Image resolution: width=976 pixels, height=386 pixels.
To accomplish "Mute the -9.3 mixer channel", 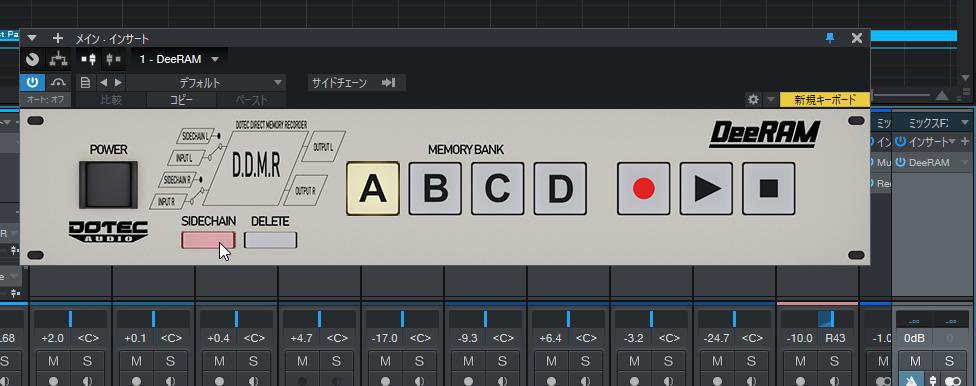I will coord(469,361).
